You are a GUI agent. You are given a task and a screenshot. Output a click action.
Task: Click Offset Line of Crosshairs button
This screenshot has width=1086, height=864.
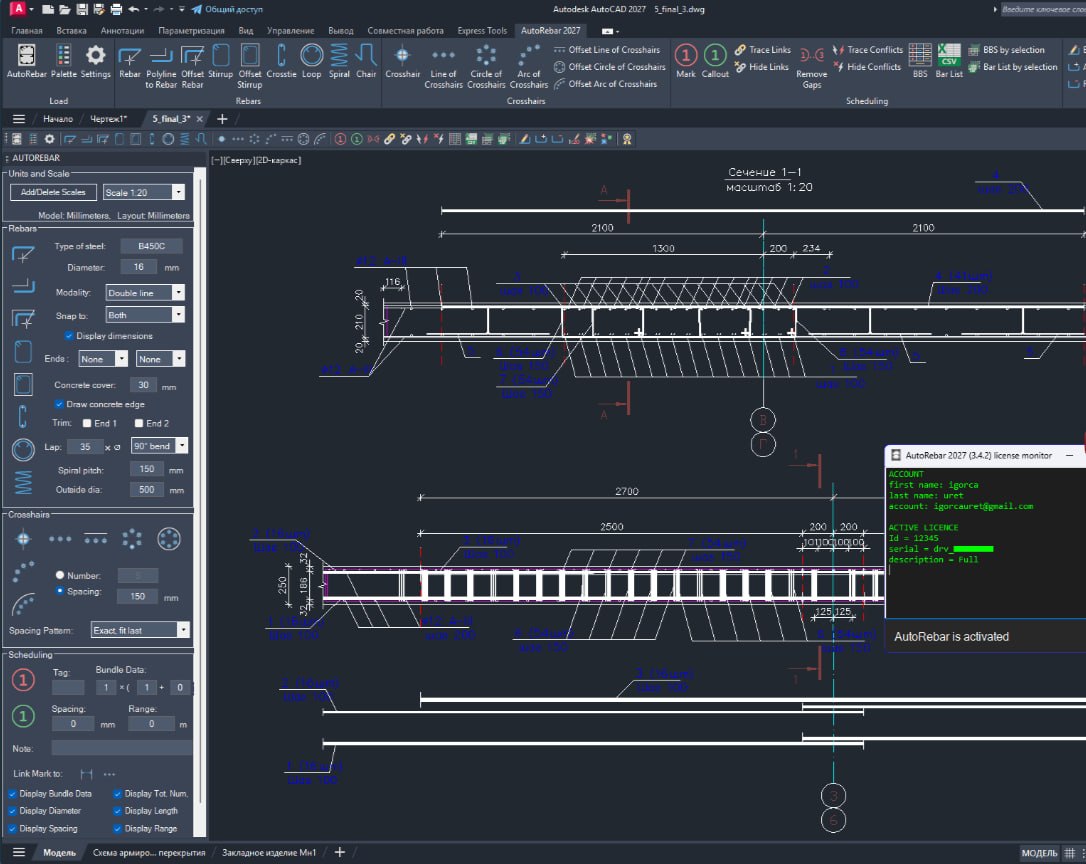(607, 50)
